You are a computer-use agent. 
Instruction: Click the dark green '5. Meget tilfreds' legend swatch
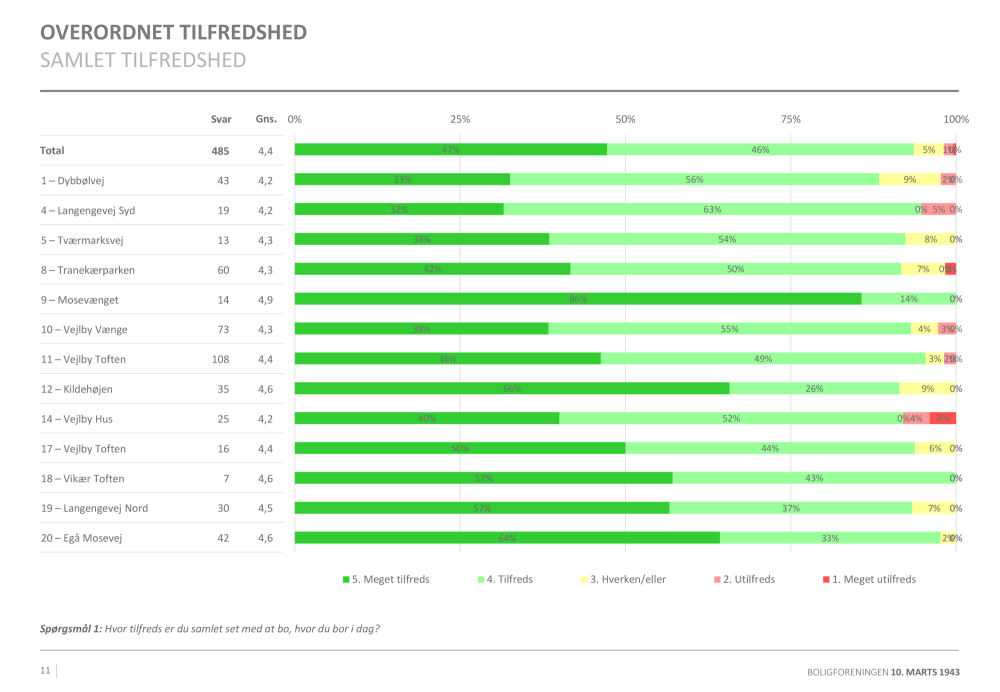tap(346, 579)
